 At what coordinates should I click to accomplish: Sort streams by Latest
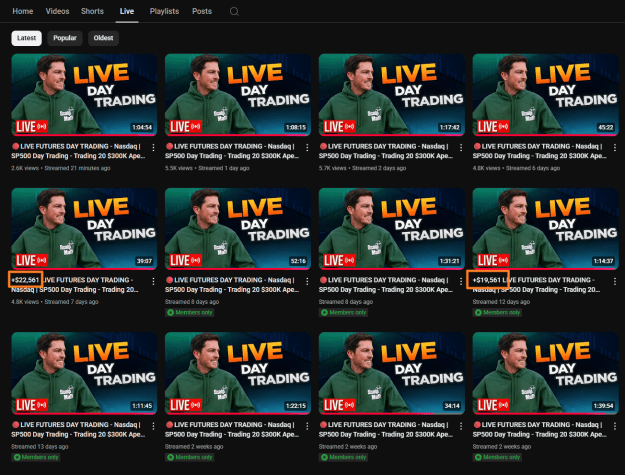coord(27,38)
